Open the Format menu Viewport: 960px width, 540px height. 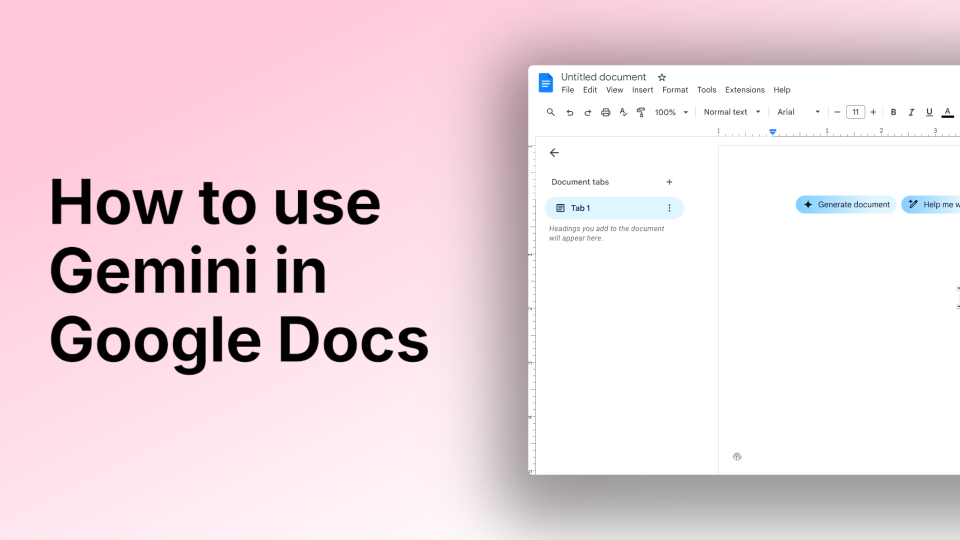[675, 90]
